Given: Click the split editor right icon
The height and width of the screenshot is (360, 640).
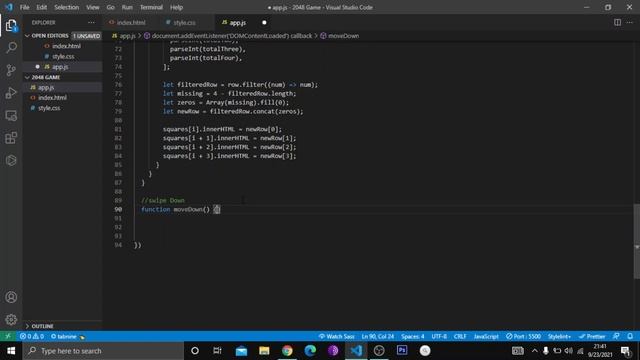Looking at the screenshot, I should click(x=617, y=22).
